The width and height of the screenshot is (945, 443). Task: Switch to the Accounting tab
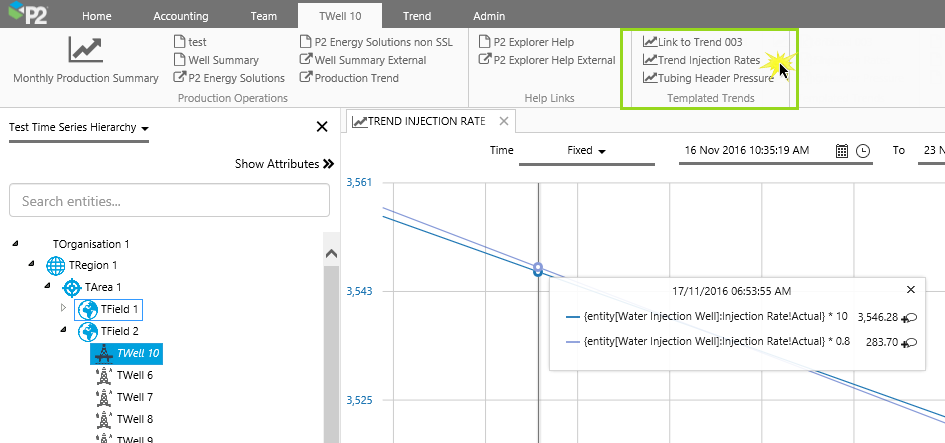(181, 16)
